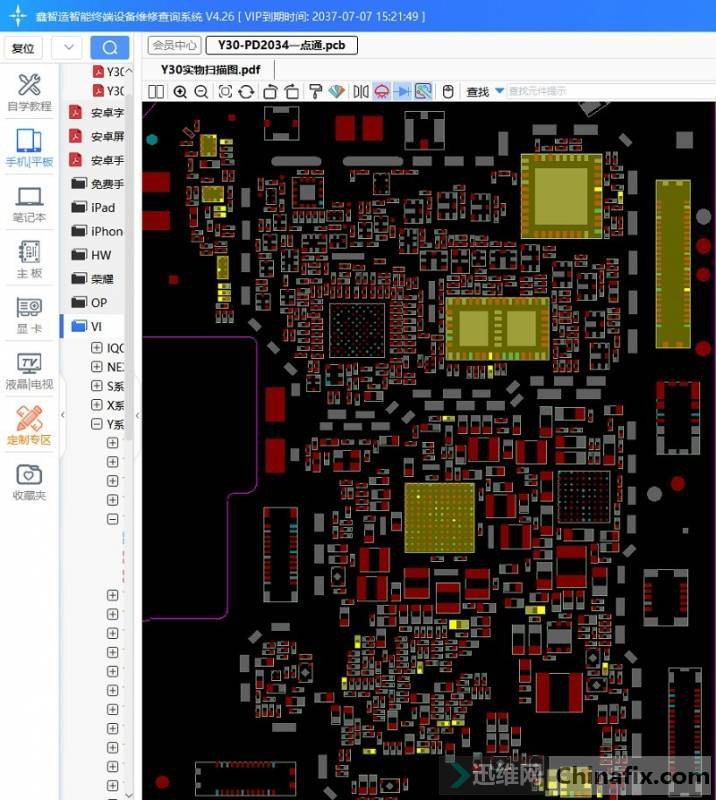Switch to Y30-PD2034 点通 pcb tab
Image resolution: width=716 pixels, height=800 pixels.
pyautogui.click(x=281, y=45)
